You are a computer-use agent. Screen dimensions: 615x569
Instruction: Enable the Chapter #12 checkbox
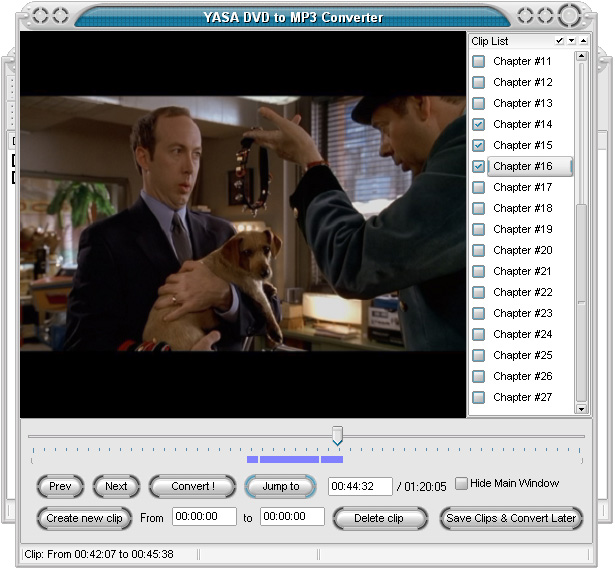[479, 82]
